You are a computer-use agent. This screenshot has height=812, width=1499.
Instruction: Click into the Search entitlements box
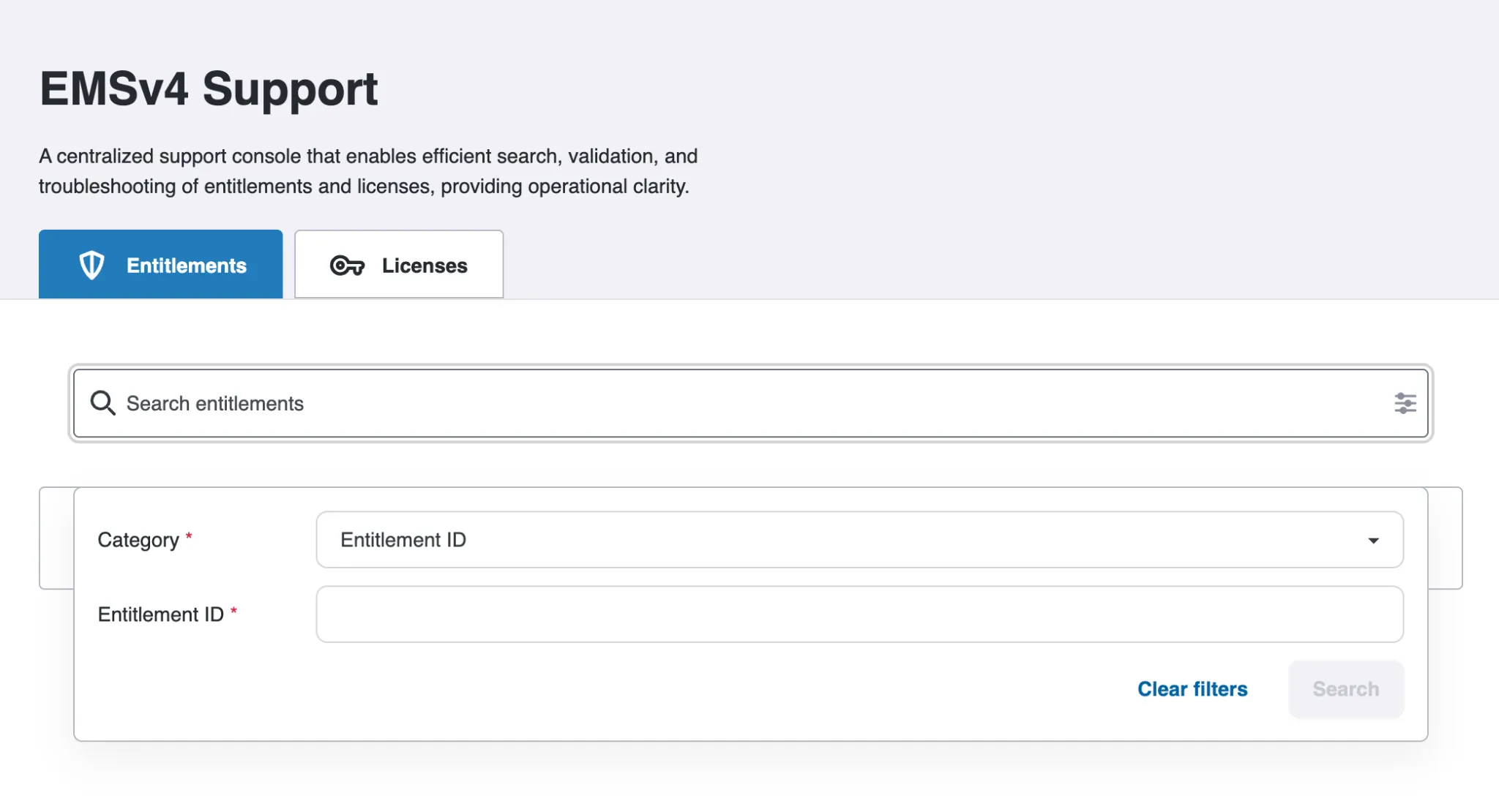pyautogui.click(x=750, y=403)
